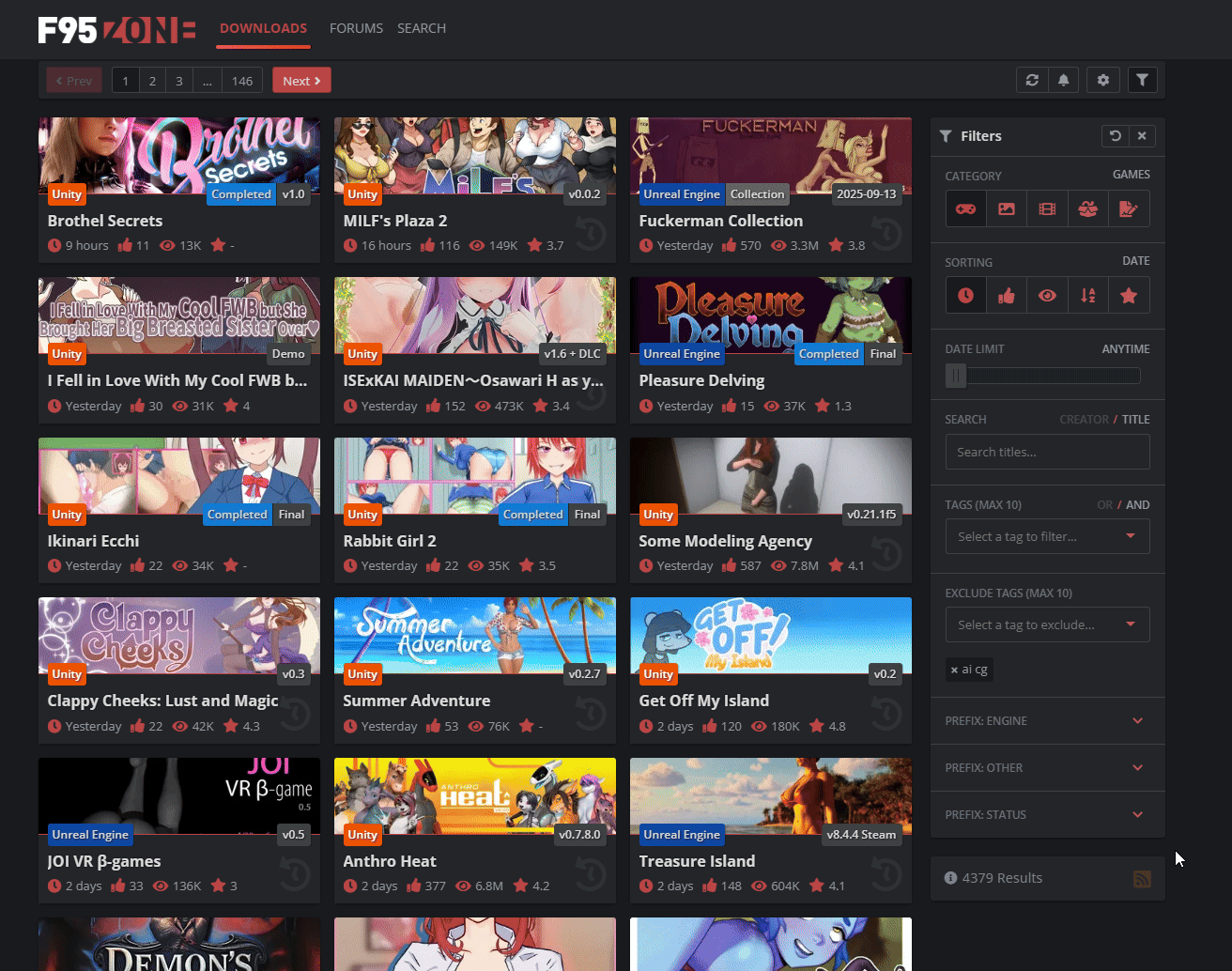Click the 'Unreal Engine' badge on Treasure Island
Image resolution: width=1232 pixels, height=971 pixels.
[x=682, y=835]
